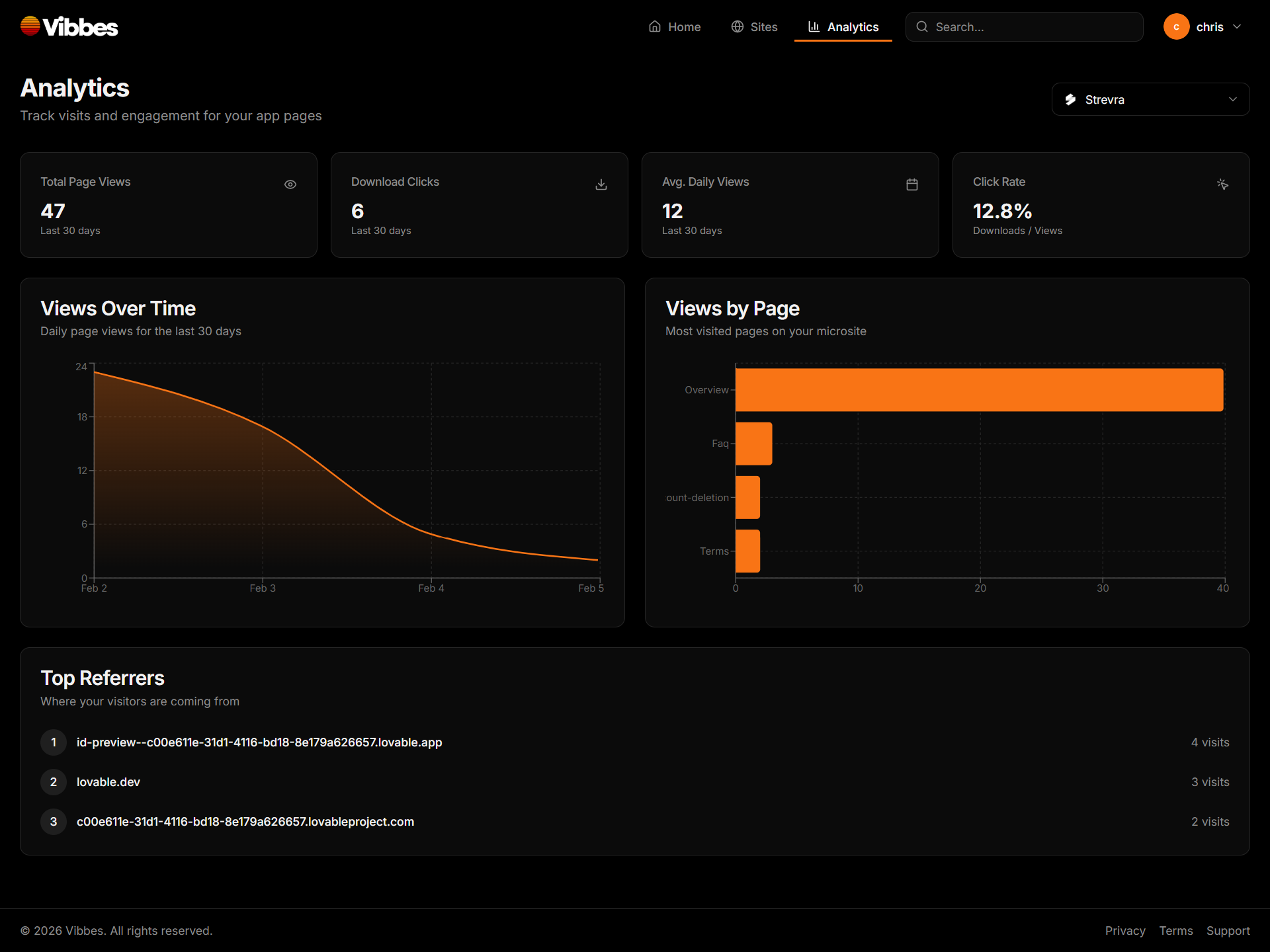Select the Sites menu item
The image size is (1270, 952).
[764, 26]
